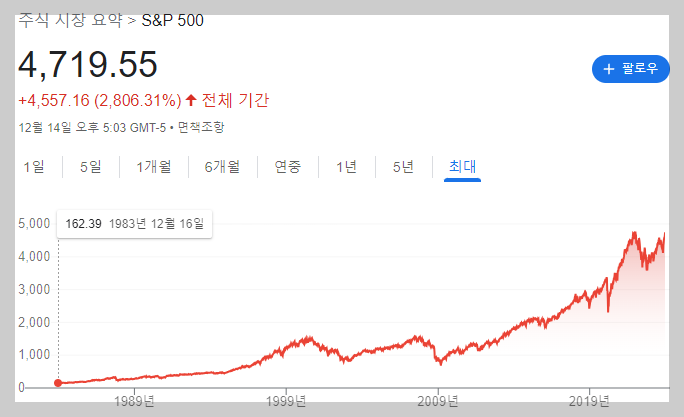The image size is (684, 417).
Task: Switch to the 6개월 range tab
Action: pos(222,167)
